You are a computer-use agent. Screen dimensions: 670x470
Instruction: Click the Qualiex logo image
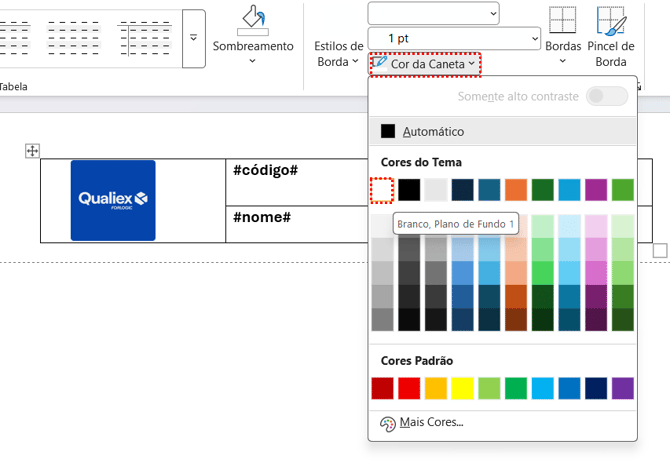point(113,200)
